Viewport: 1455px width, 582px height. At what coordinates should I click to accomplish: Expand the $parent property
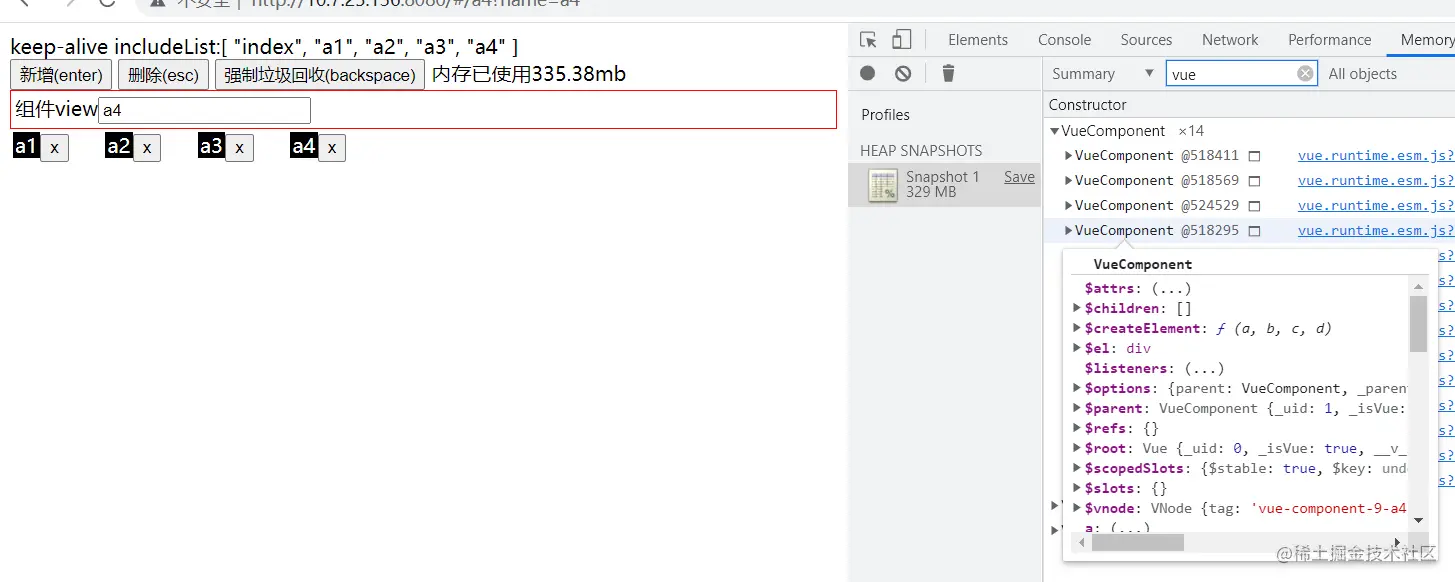[x=1077, y=408]
